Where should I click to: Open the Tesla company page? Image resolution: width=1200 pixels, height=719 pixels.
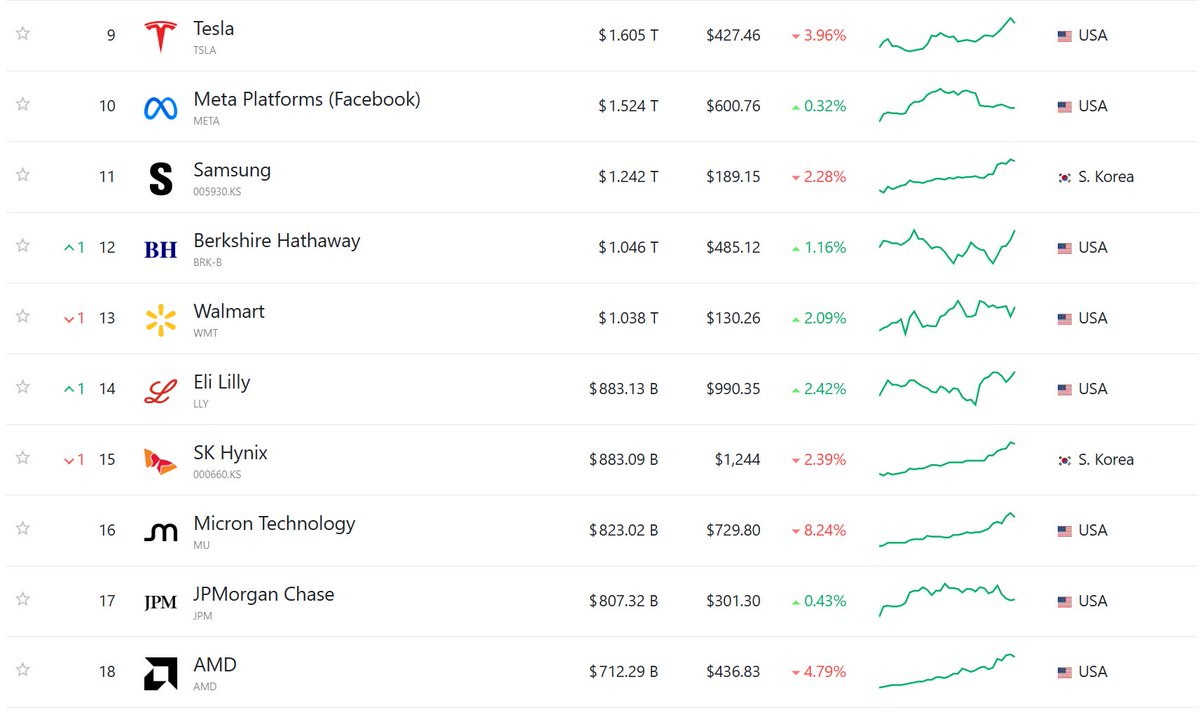214,28
